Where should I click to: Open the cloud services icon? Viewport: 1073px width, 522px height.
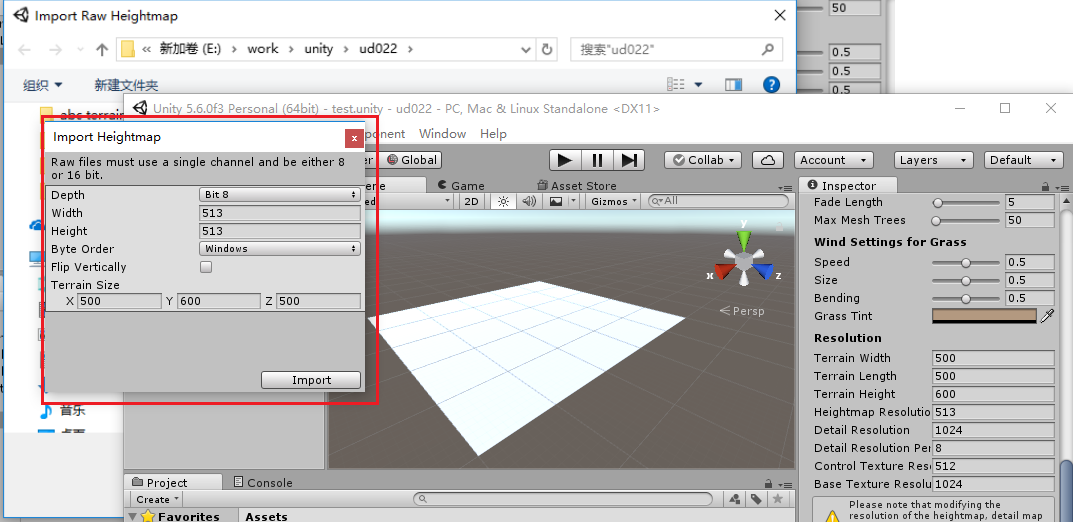[x=768, y=160]
